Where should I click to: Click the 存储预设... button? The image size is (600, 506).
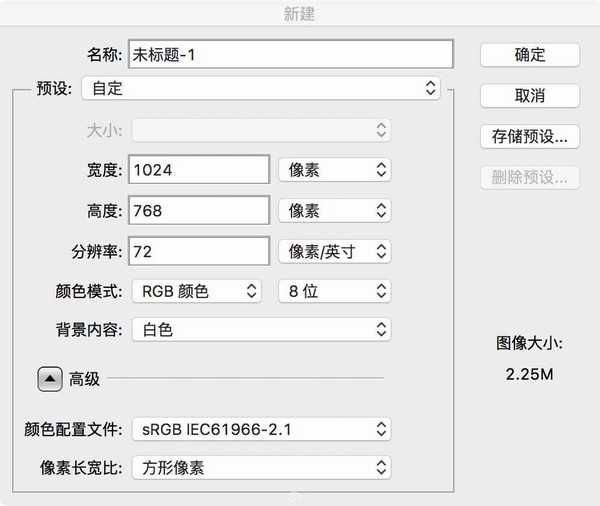pyautogui.click(x=530, y=135)
